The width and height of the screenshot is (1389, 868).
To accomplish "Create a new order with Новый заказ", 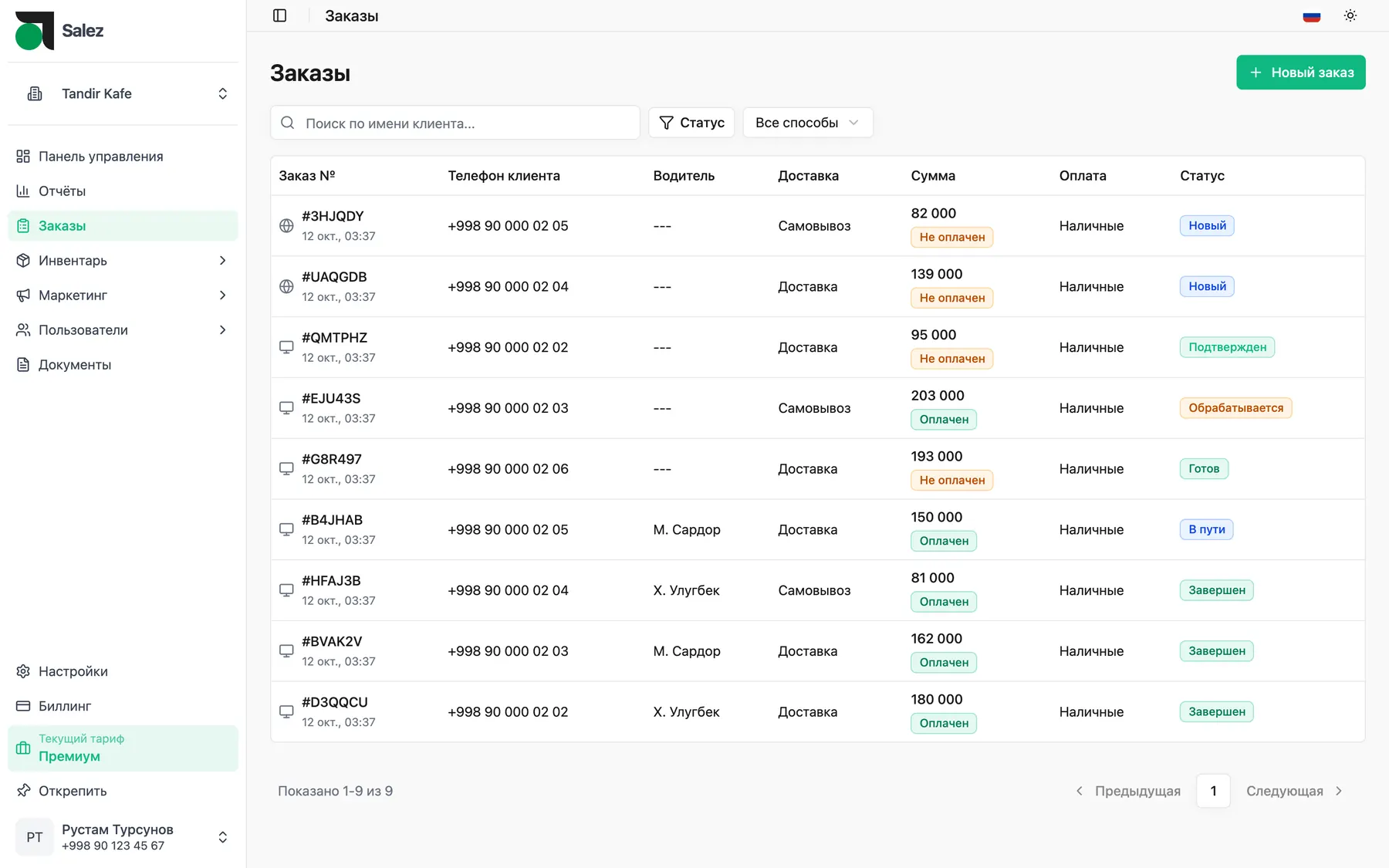I will (x=1301, y=73).
